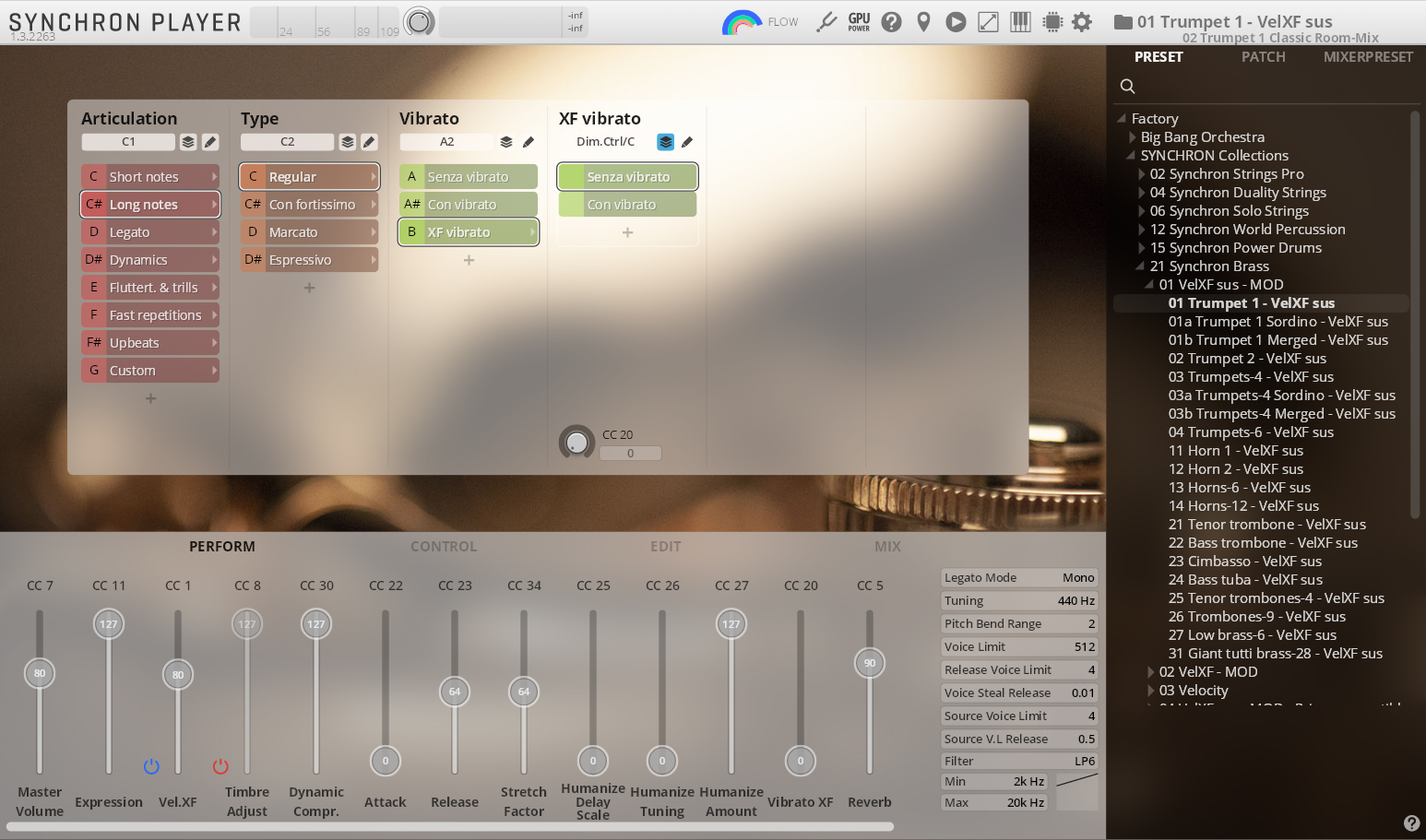Viewport: 1426px width, 840px height.
Task: Switch to the PATCH tab
Action: coord(1263,57)
